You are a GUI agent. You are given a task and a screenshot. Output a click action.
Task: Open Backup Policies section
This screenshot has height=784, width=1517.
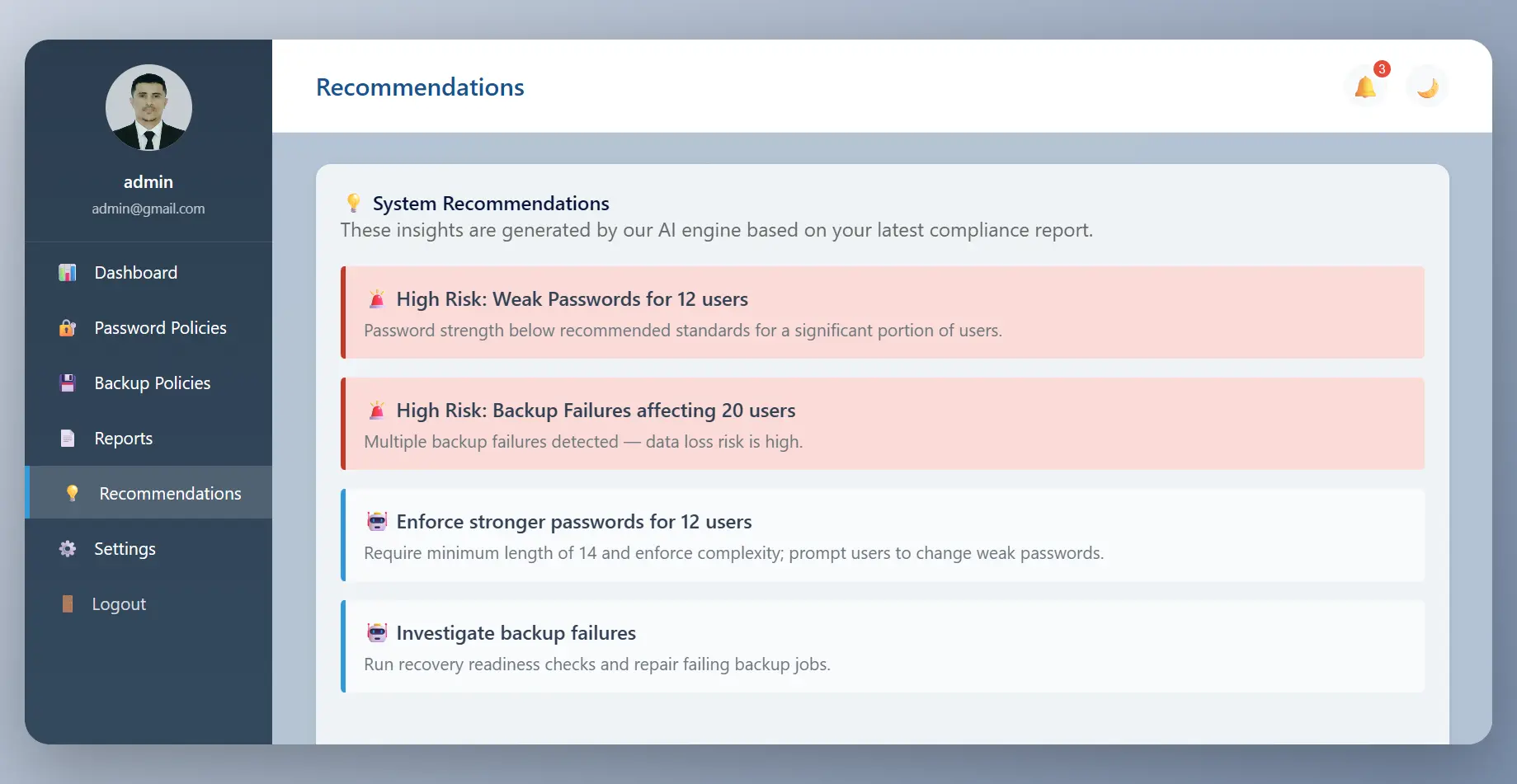point(153,383)
